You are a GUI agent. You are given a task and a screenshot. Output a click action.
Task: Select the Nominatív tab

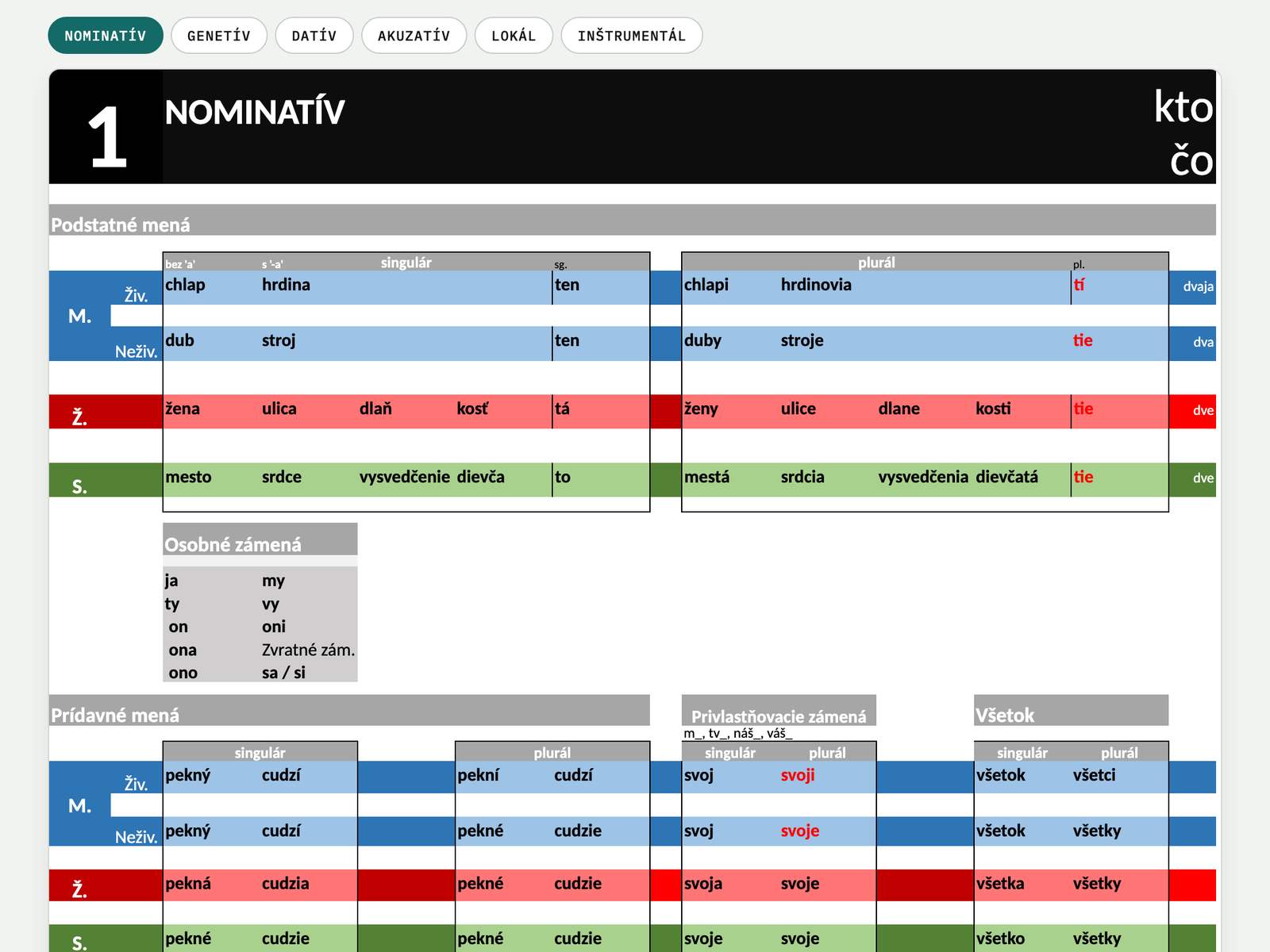tap(106, 36)
